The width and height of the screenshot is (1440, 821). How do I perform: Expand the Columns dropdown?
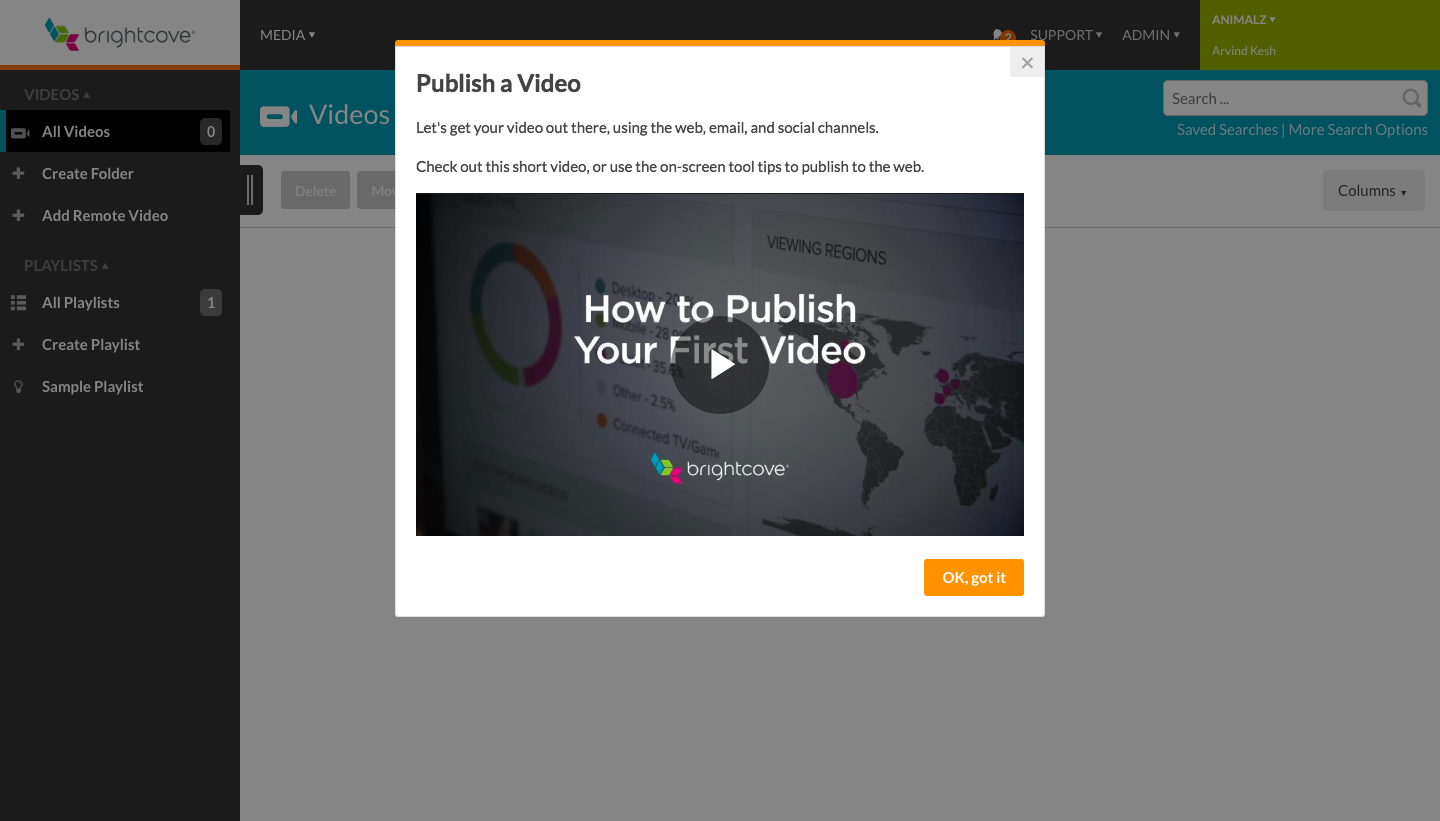coord(1373,190)
